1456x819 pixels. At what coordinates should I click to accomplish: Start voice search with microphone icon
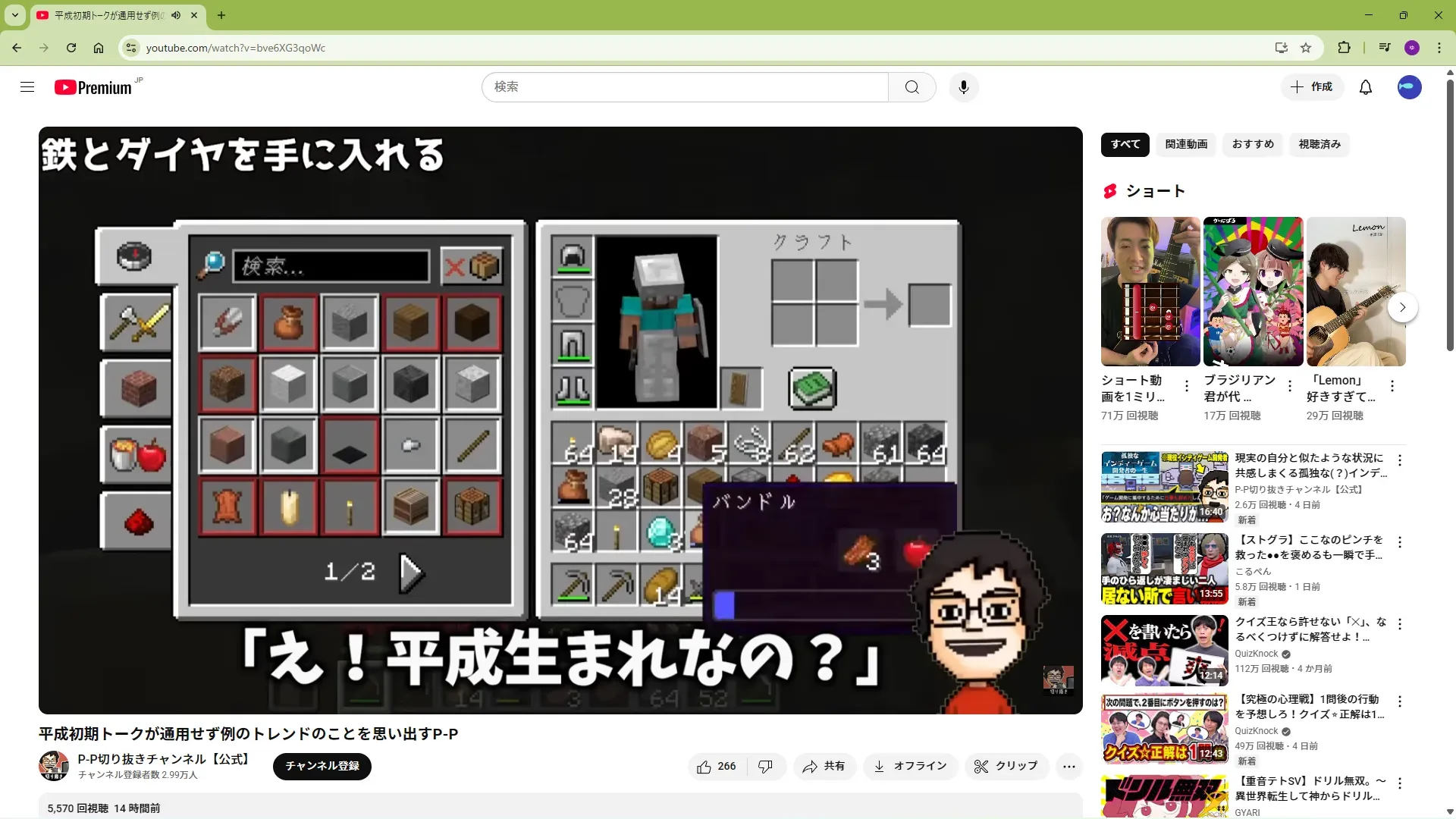click(963, 87)
